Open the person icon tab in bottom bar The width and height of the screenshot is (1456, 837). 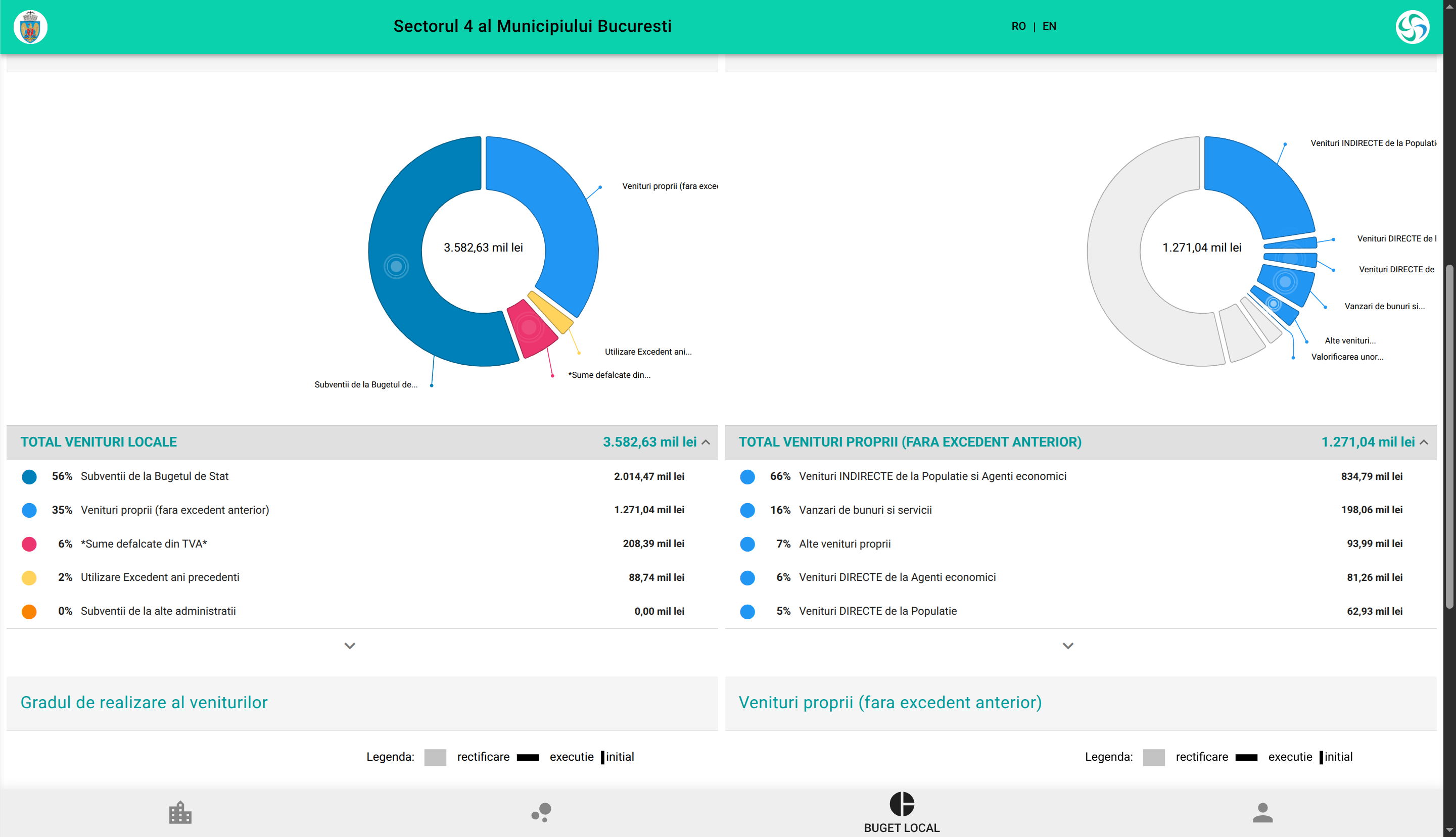pos(1262,812)
